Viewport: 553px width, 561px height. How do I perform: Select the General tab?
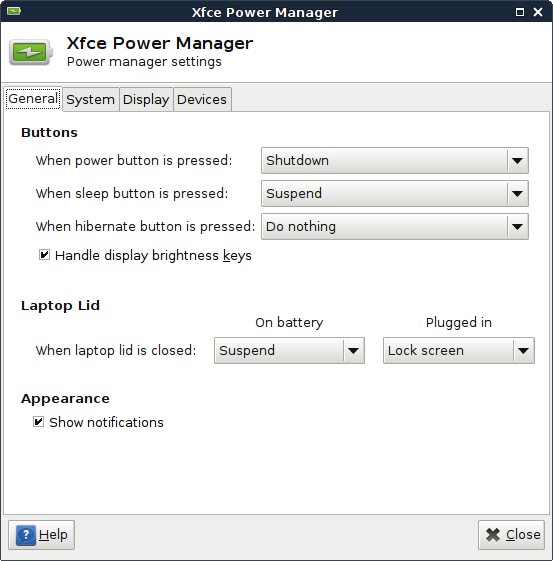[x=33, y=99]
